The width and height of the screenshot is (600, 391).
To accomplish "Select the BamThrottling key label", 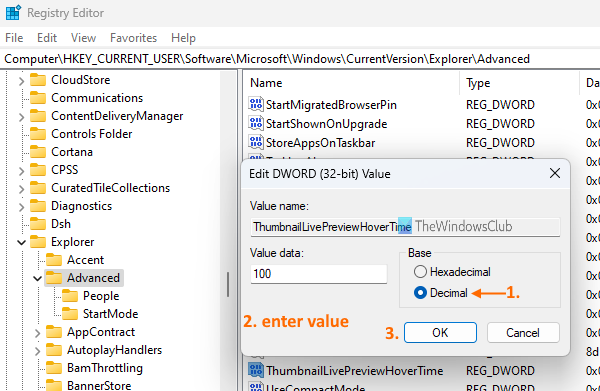I will coord(105,368).
